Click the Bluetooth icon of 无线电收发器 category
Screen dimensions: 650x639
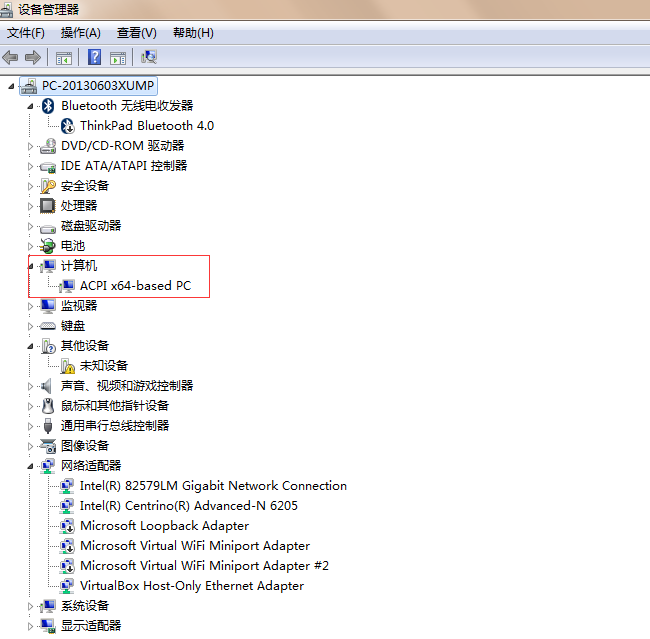tap(48, 106)
